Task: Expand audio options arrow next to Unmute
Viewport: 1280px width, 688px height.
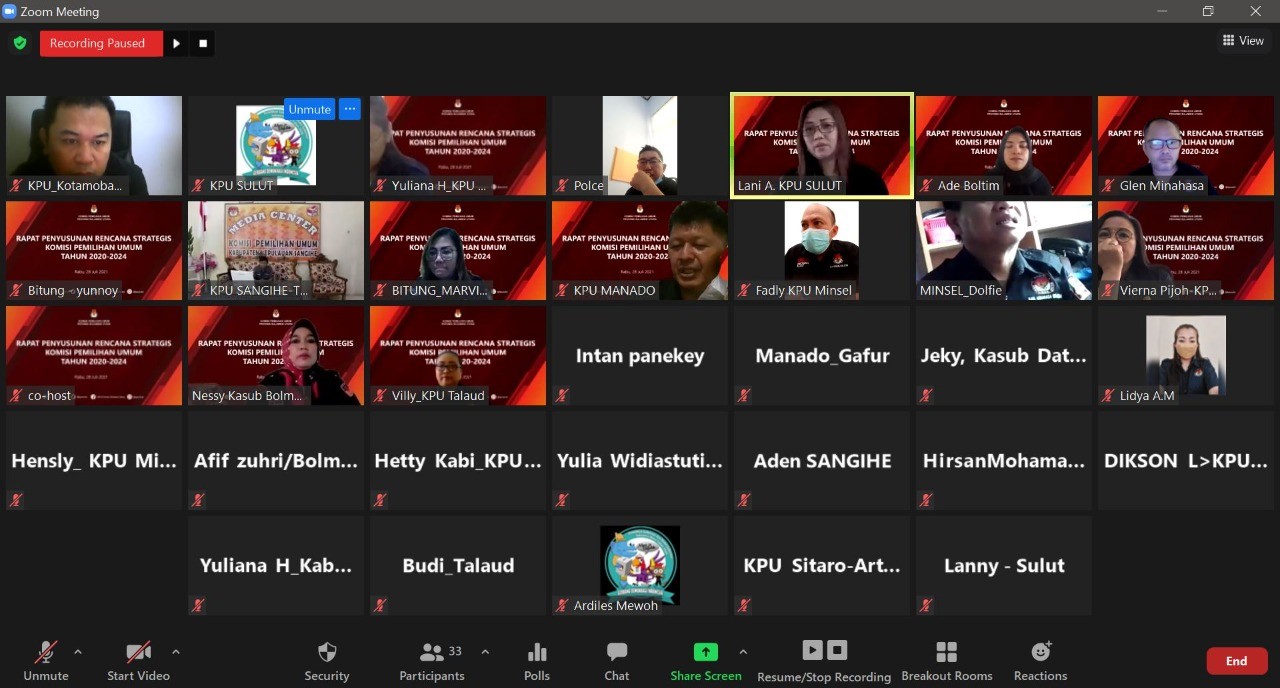Action: click(78, 652)
